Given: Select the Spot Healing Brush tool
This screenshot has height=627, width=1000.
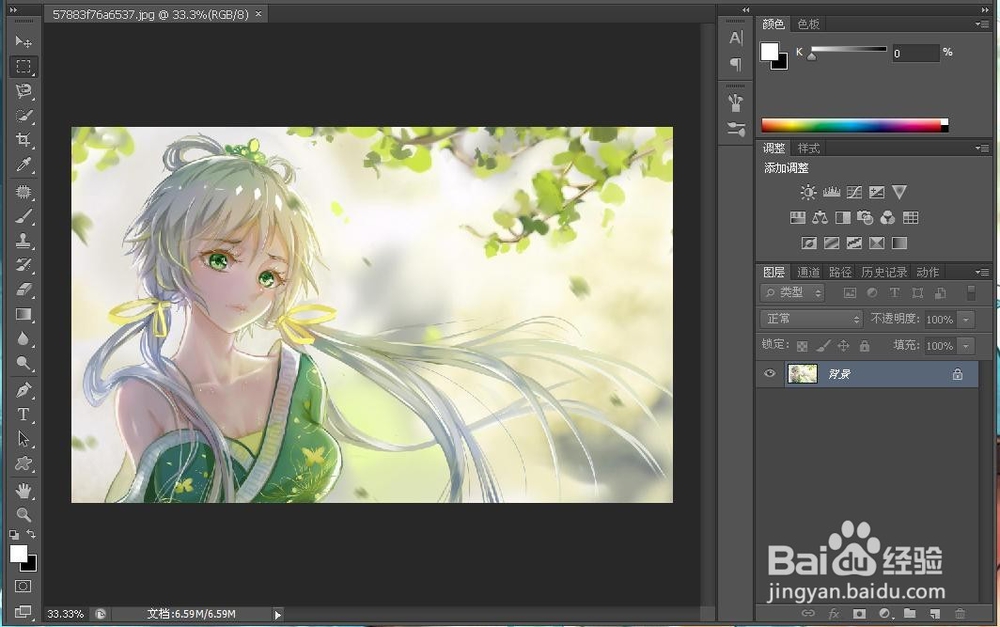Looking at the screenshot, I should pyautogui.click(x=24, y=192).
